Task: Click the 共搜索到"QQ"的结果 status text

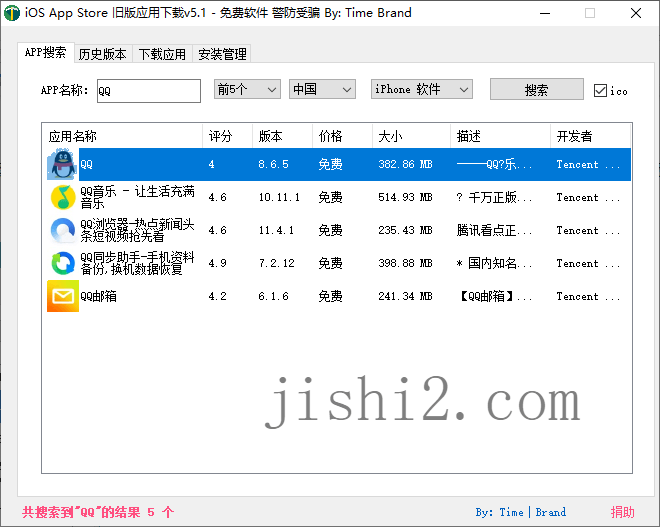Action: pyautogui.click(x=98, y=512)
